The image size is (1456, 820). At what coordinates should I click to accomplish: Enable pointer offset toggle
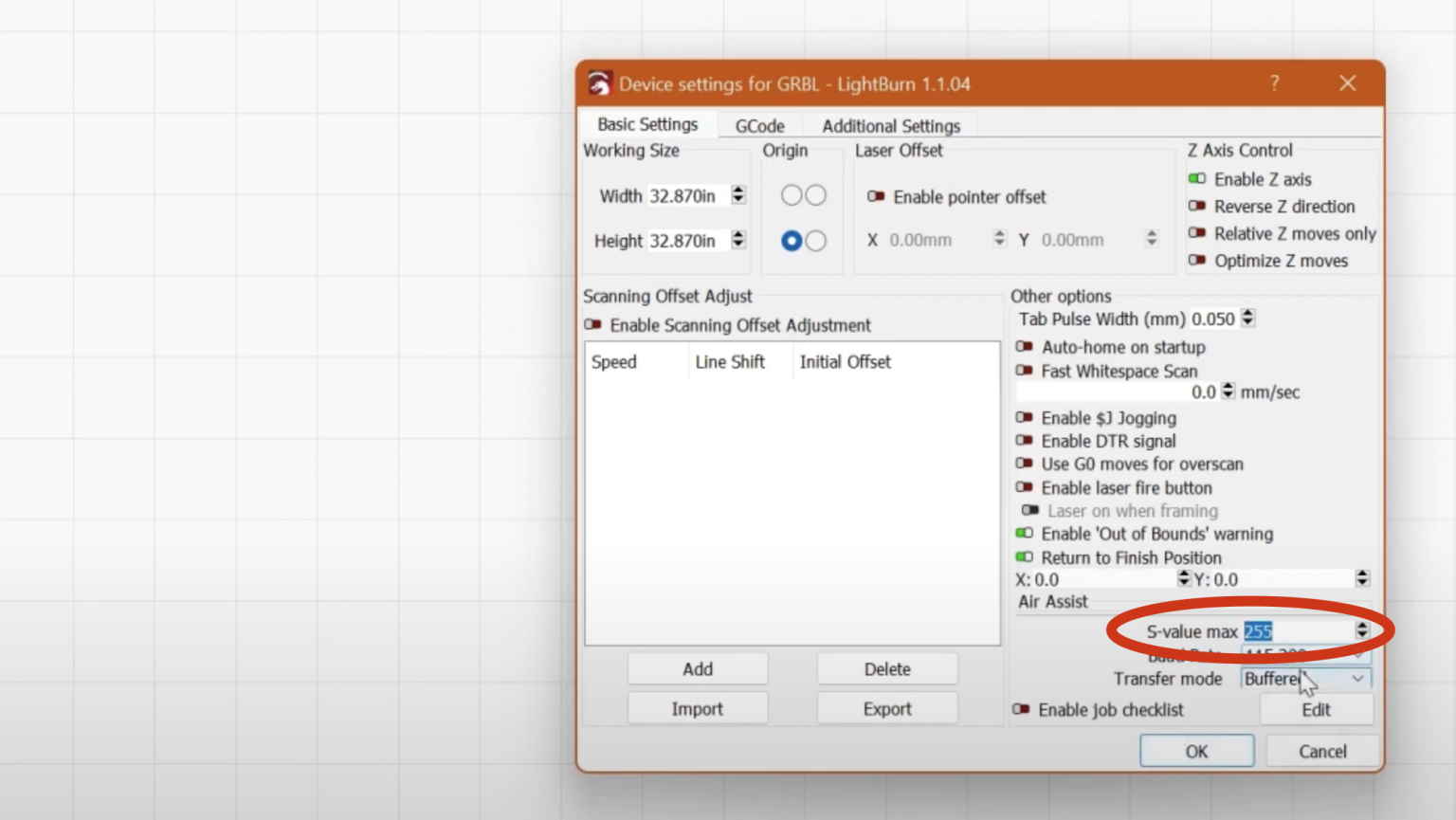tap(876, 196)
